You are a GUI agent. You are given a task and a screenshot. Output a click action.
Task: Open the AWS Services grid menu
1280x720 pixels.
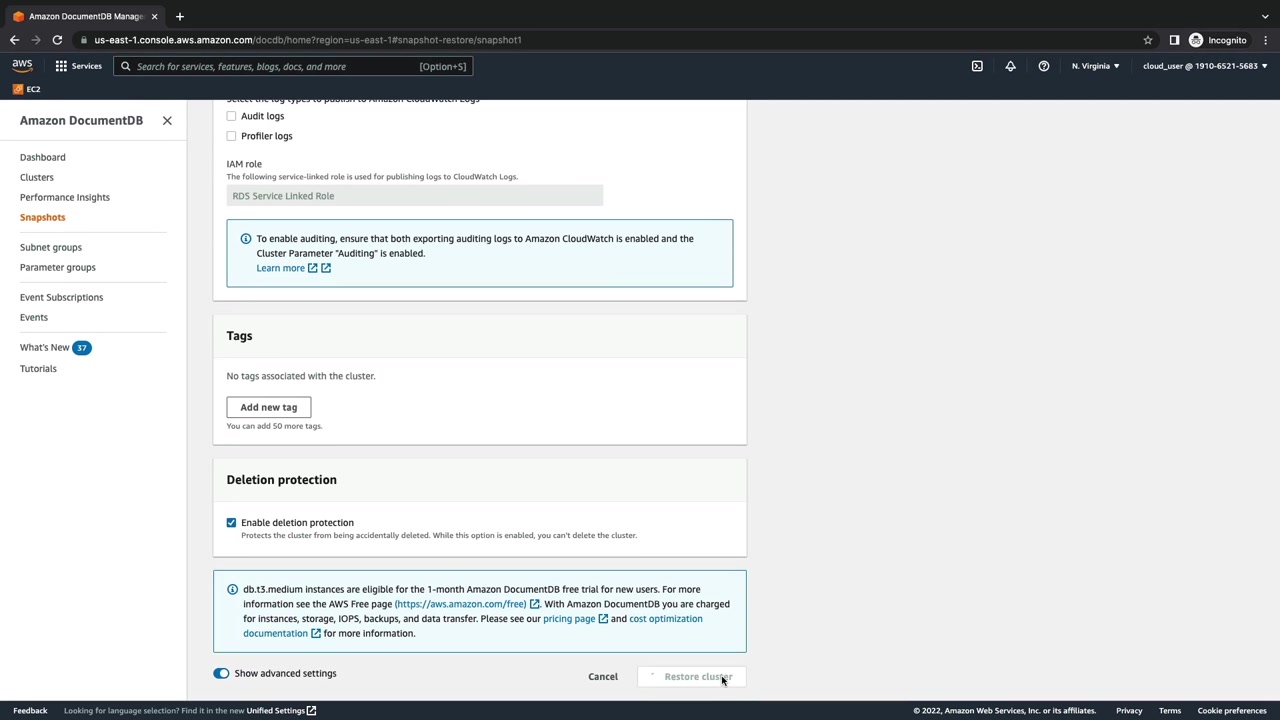[78, 66]
